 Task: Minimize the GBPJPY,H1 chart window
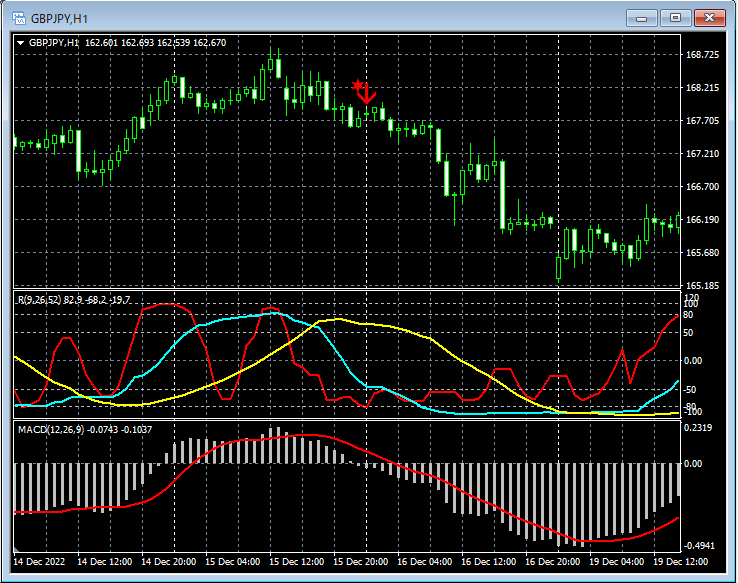642,18
